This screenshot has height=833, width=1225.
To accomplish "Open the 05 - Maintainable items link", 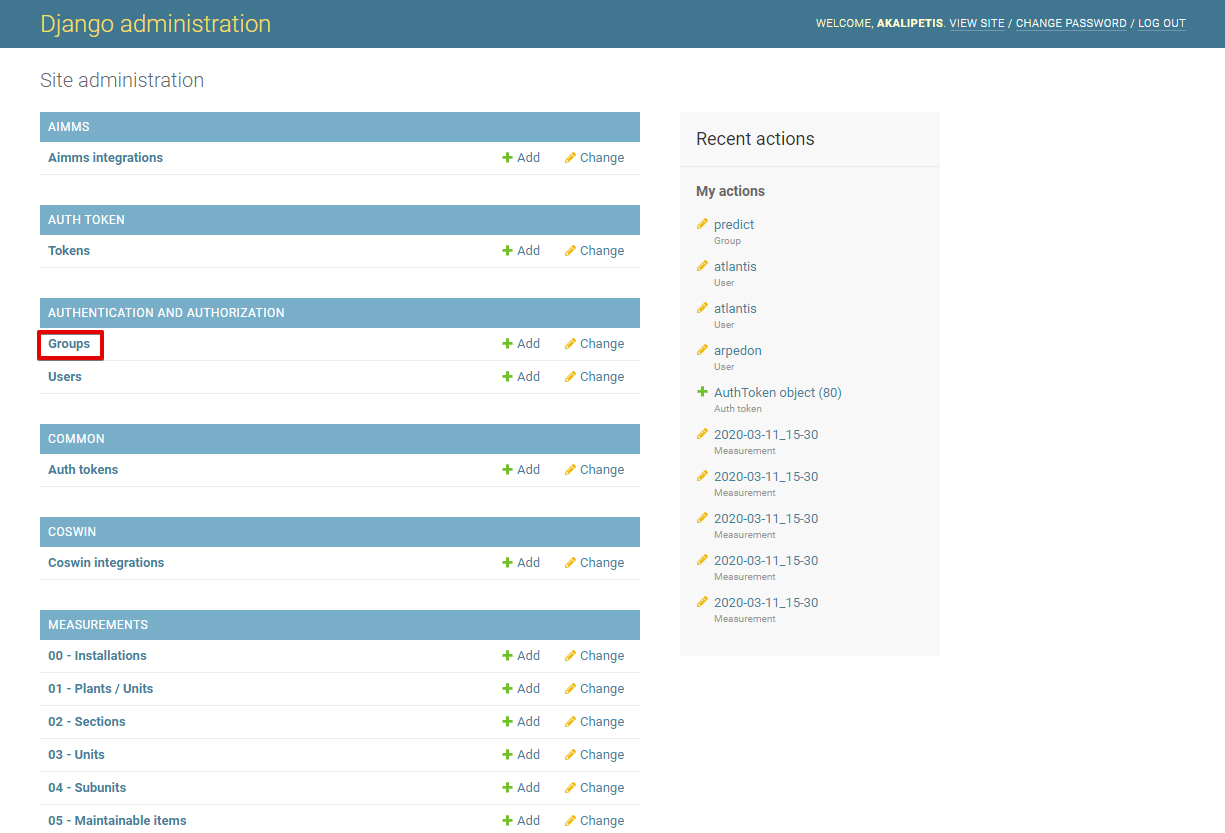I will [117, 821].
